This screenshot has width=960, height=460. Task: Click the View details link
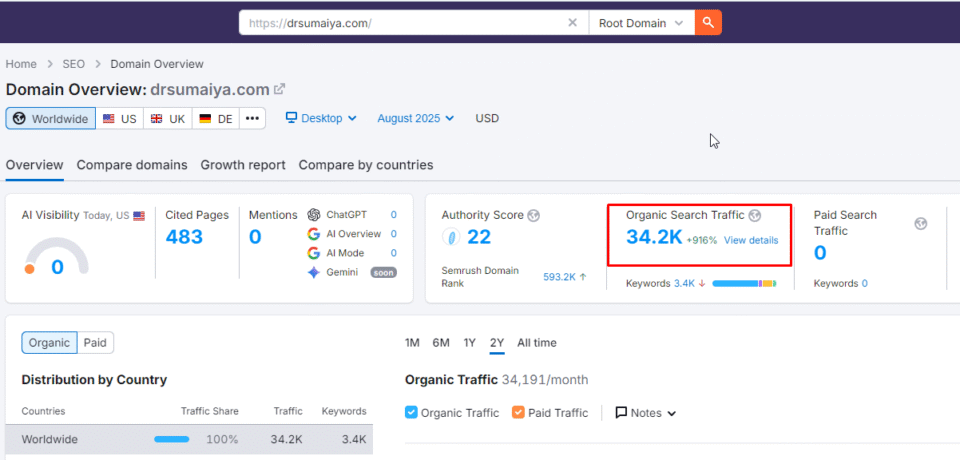[x=751, y=240]
